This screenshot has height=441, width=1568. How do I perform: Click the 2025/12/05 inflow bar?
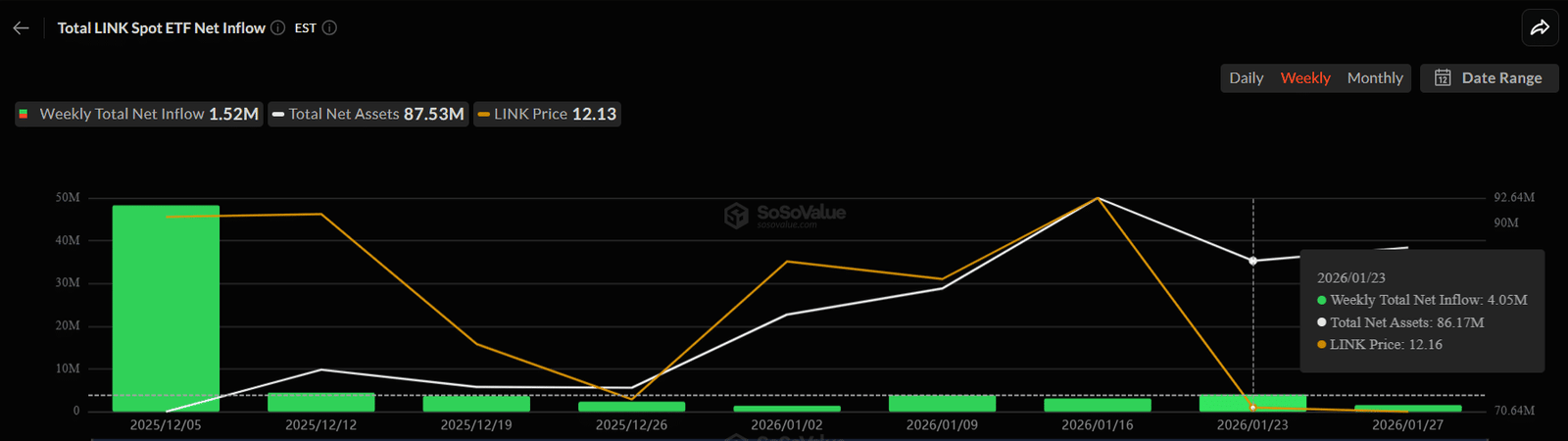tap(166, 309)
